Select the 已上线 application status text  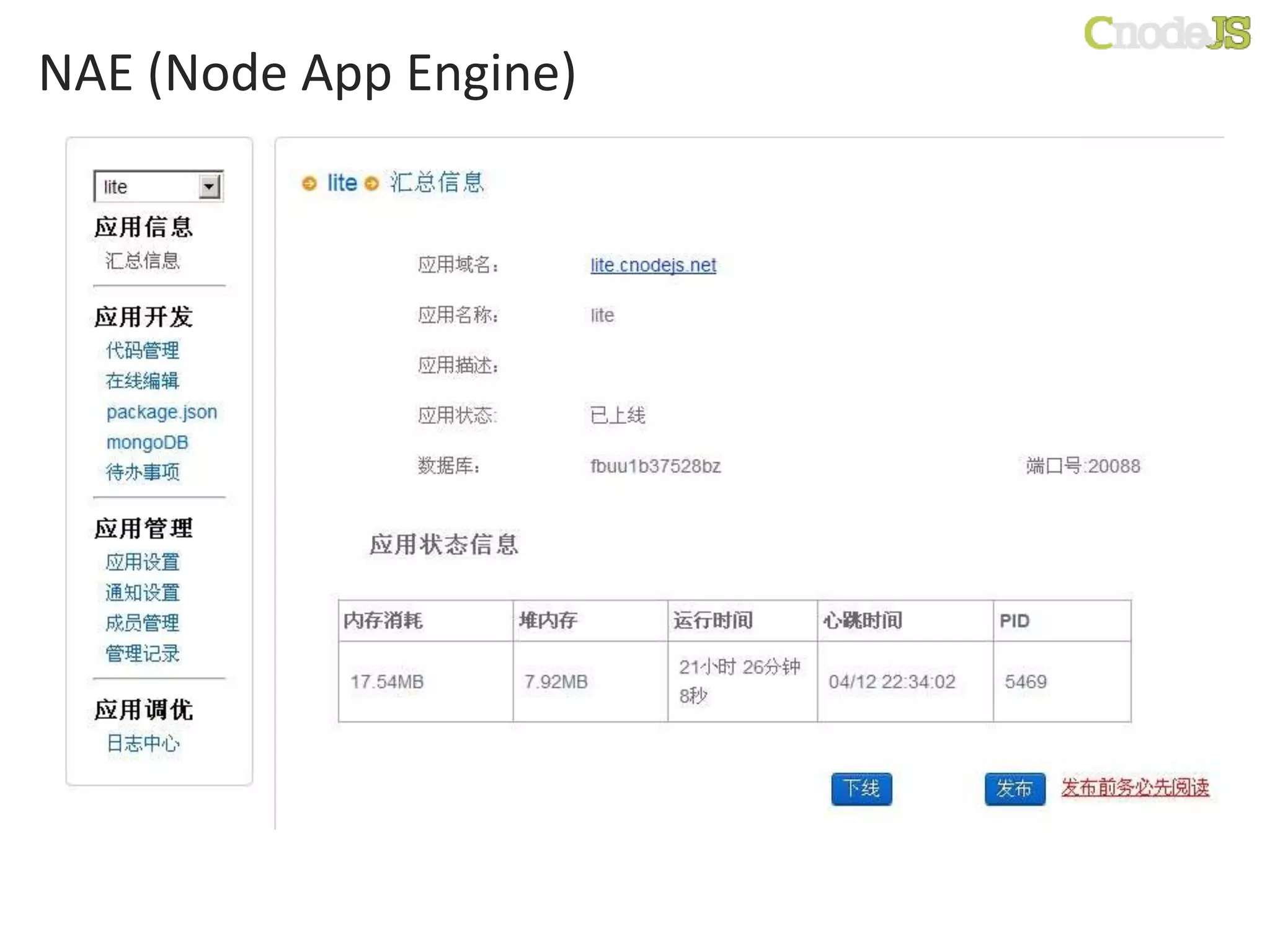click(x=618, y=415)
